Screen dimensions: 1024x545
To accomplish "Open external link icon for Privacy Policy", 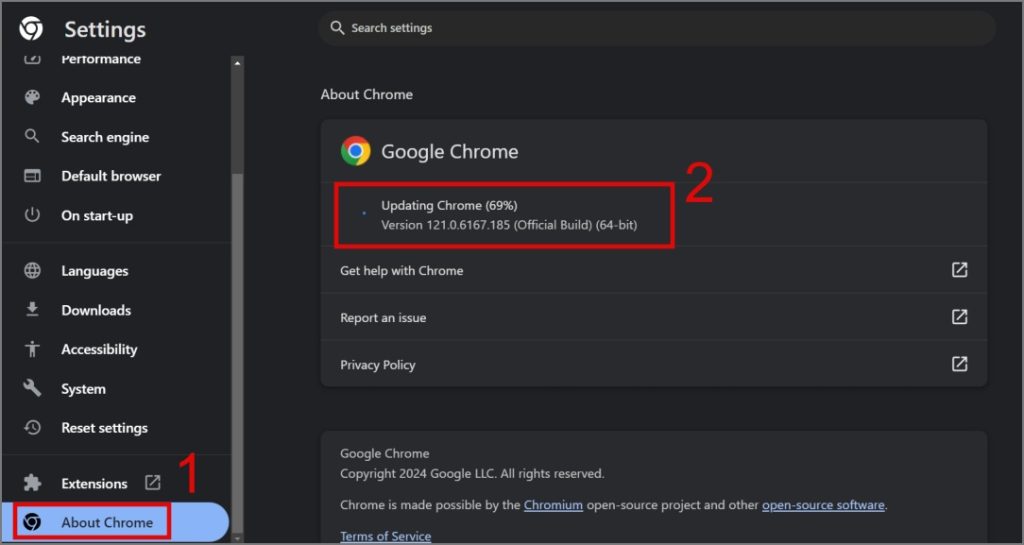I will point(959,364).
